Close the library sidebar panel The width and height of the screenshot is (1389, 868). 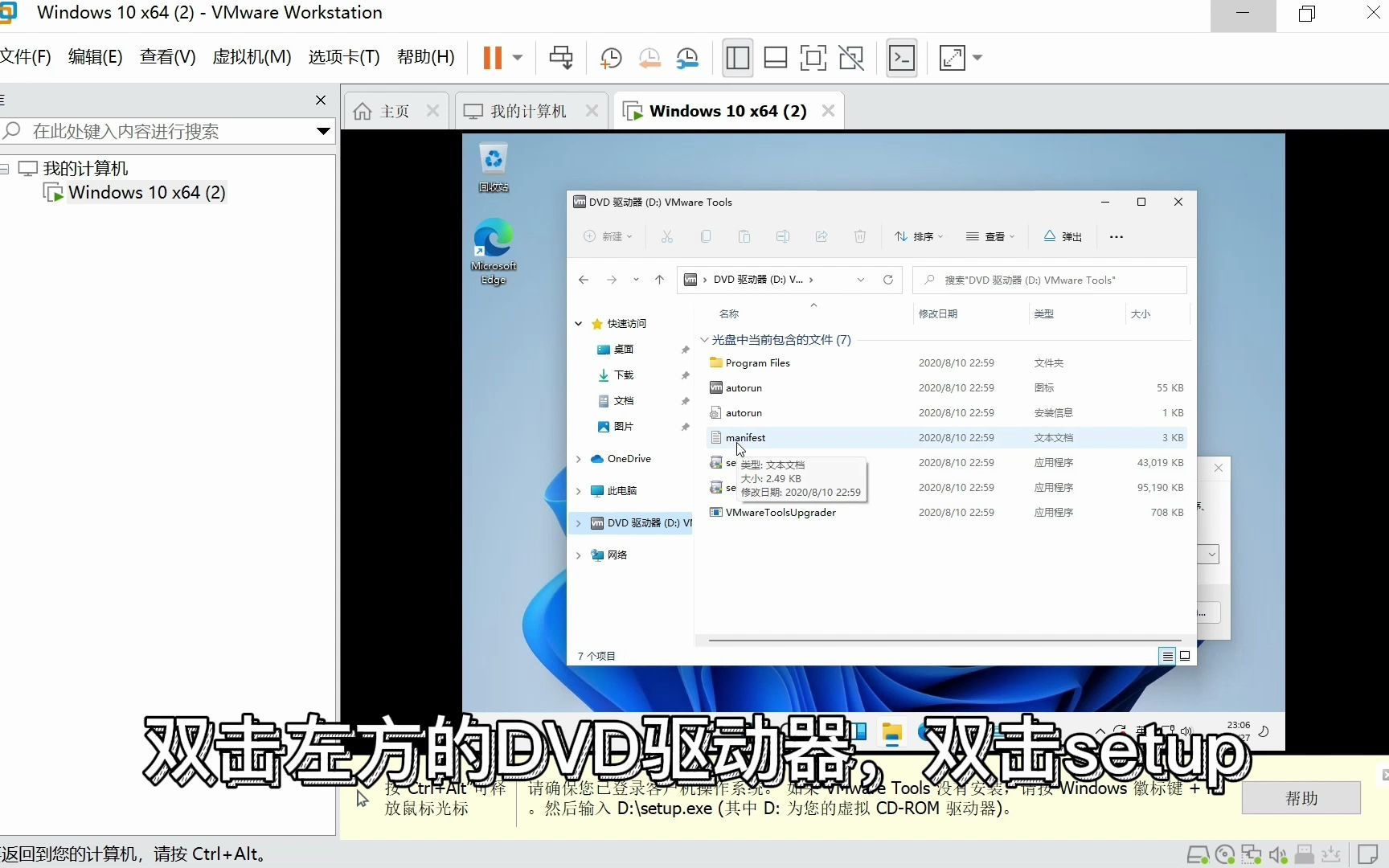pos(321,100)
